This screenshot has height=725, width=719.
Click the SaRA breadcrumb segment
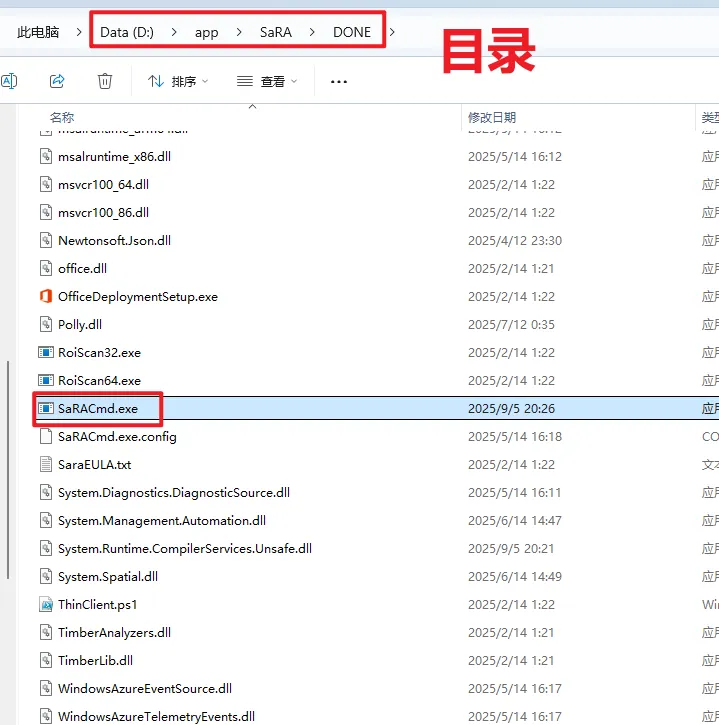coord(276,32)
